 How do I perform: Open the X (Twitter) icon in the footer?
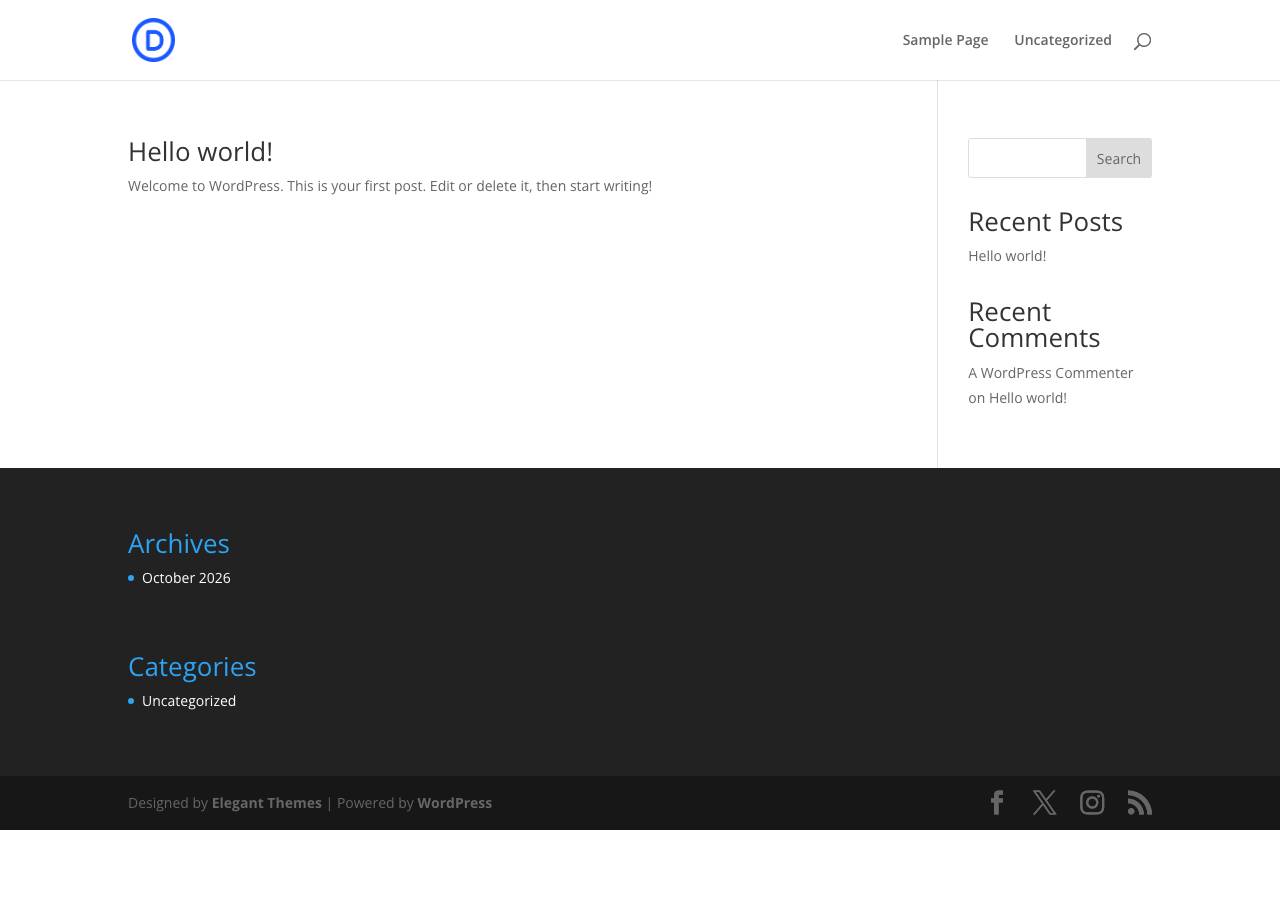click(1044, 803)
